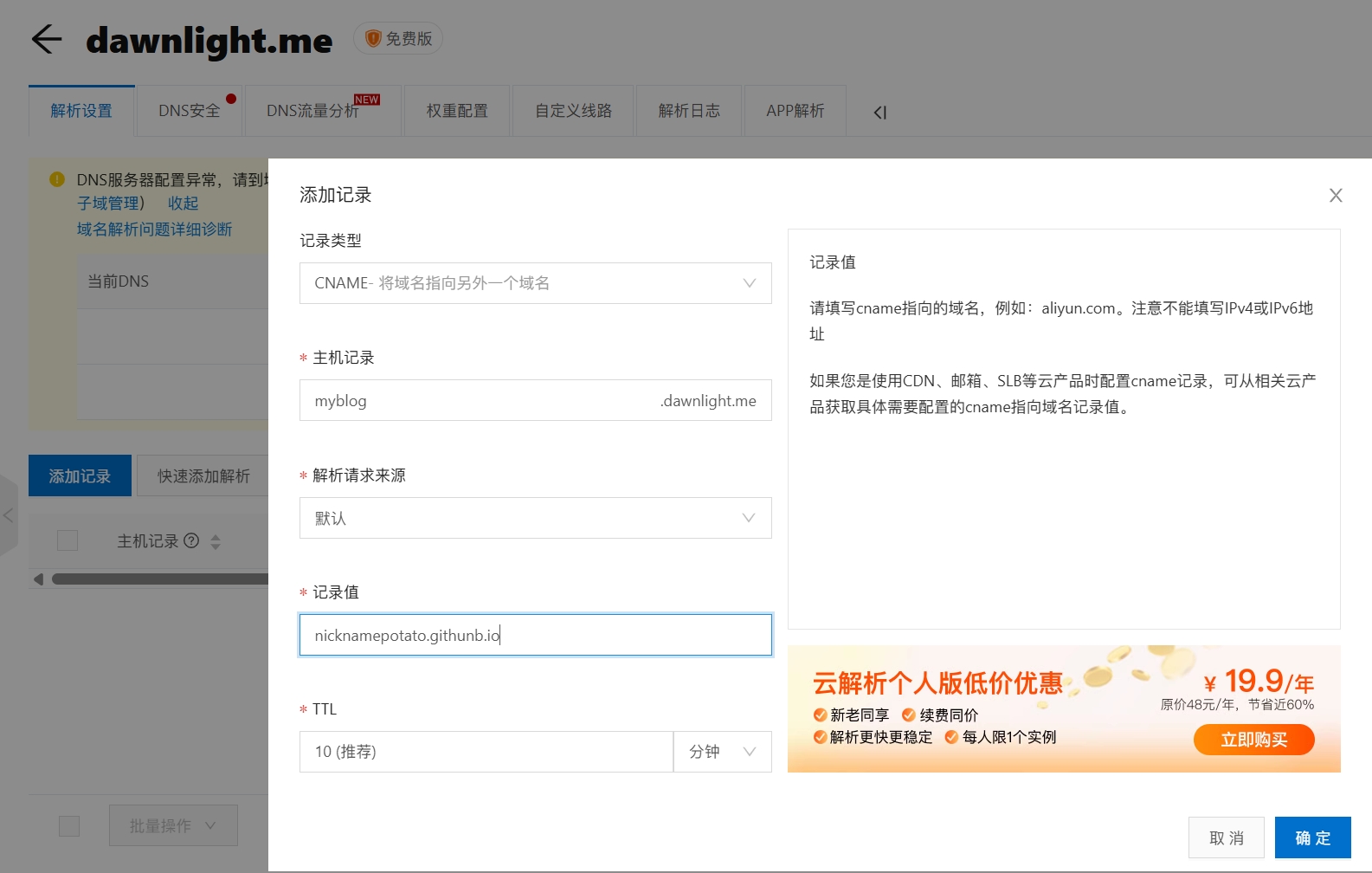Click the yellow DNS warning icon
The height and width of the screenshot is (873, 1372).
pos(57,179)
